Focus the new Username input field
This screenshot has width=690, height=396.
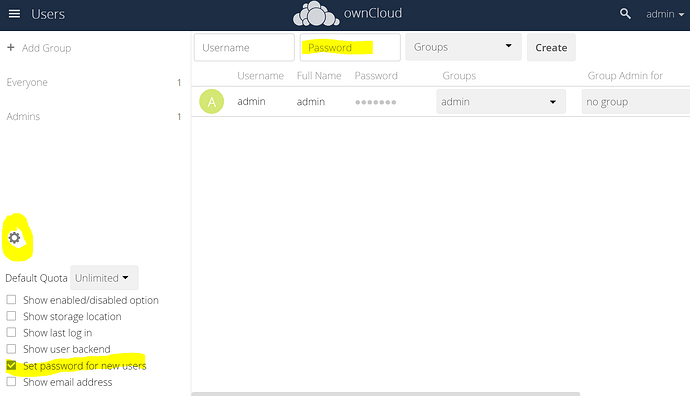(244, 48)
